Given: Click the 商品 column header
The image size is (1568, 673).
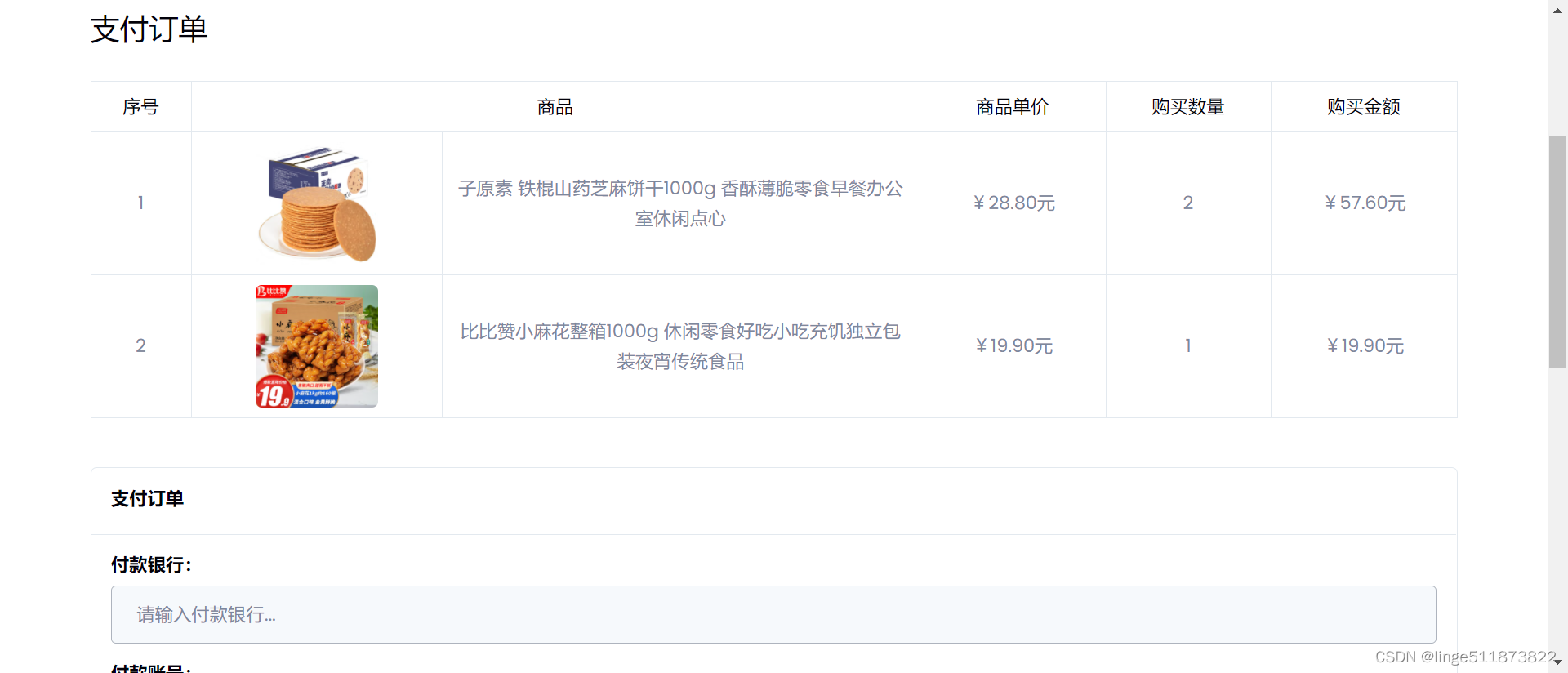Looking at the screenshot, I should 555,107.
